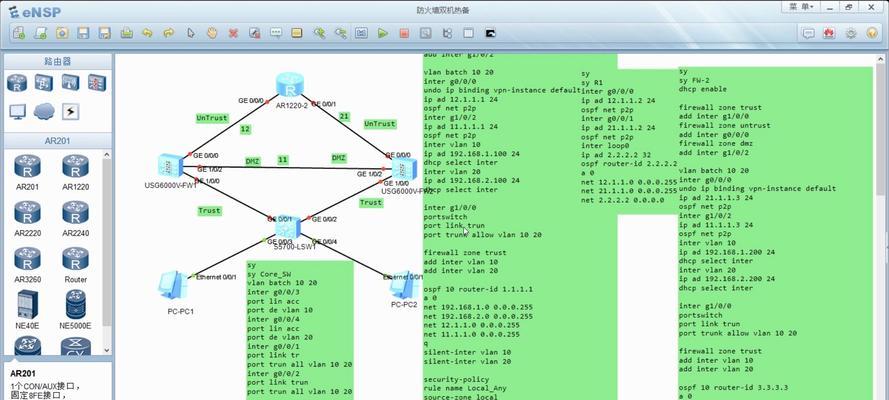This screenshot has height=400, width=889.
Task: Click the device list scrollbar up arrow
Action: click(x=107, y=155)
